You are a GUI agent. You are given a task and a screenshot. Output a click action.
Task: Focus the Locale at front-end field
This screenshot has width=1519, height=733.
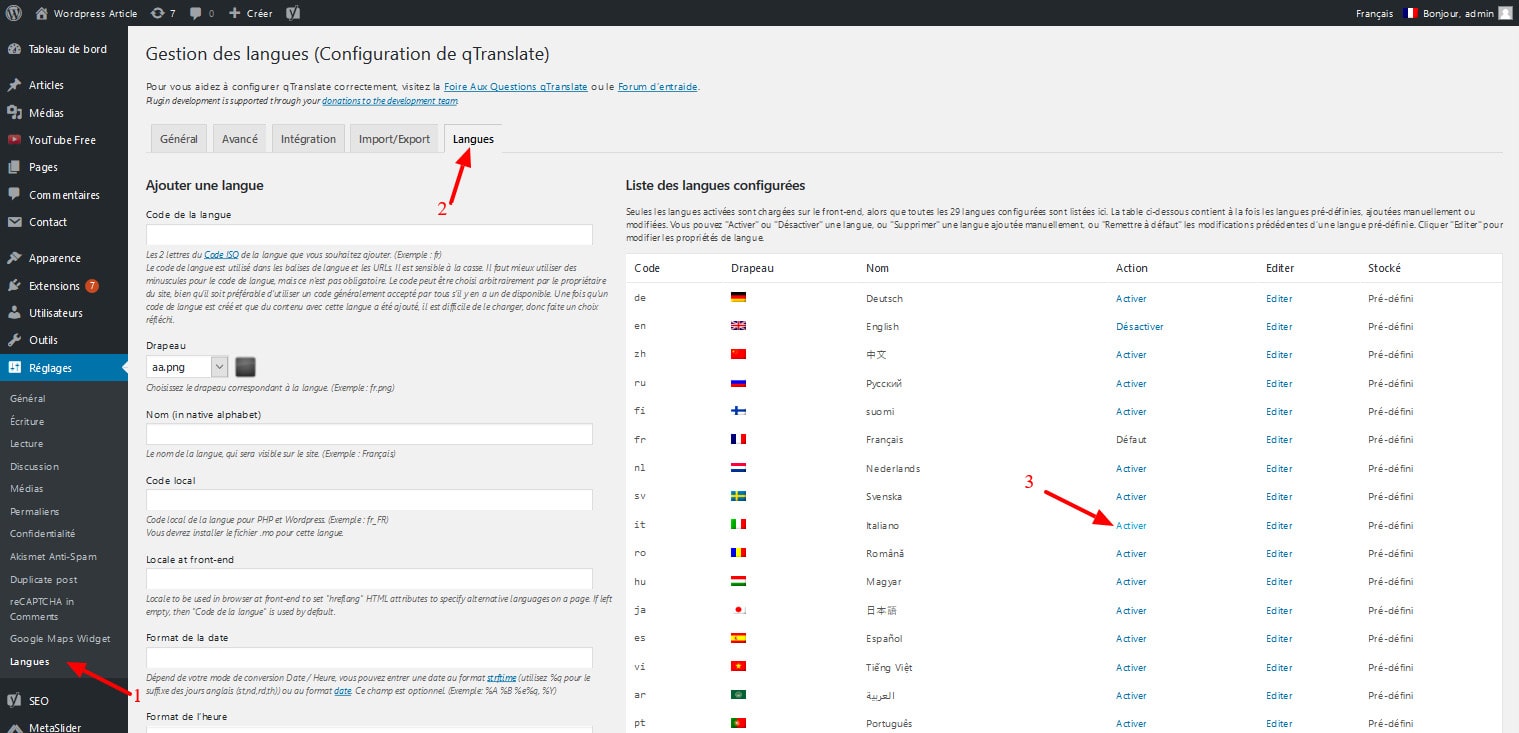(x=369, y=579)
